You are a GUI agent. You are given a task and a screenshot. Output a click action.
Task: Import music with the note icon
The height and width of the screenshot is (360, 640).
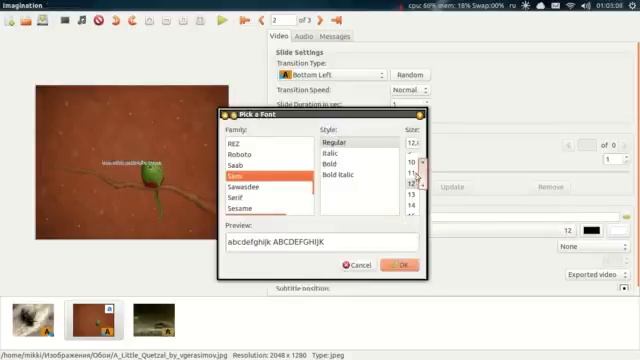82,20
